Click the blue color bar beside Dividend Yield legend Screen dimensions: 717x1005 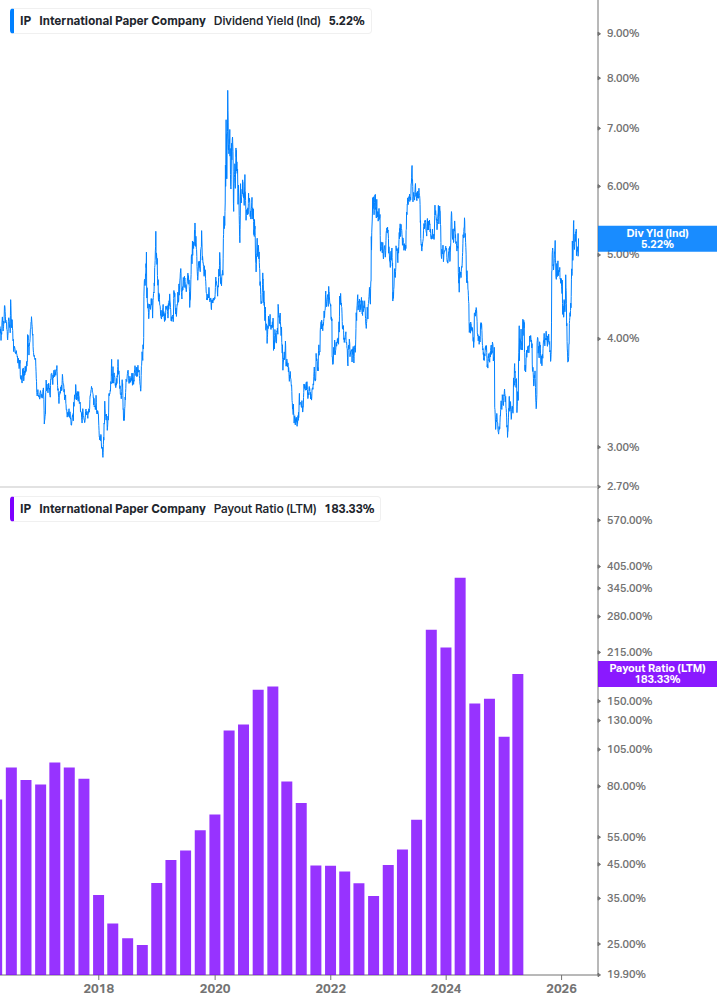[12, 21]
